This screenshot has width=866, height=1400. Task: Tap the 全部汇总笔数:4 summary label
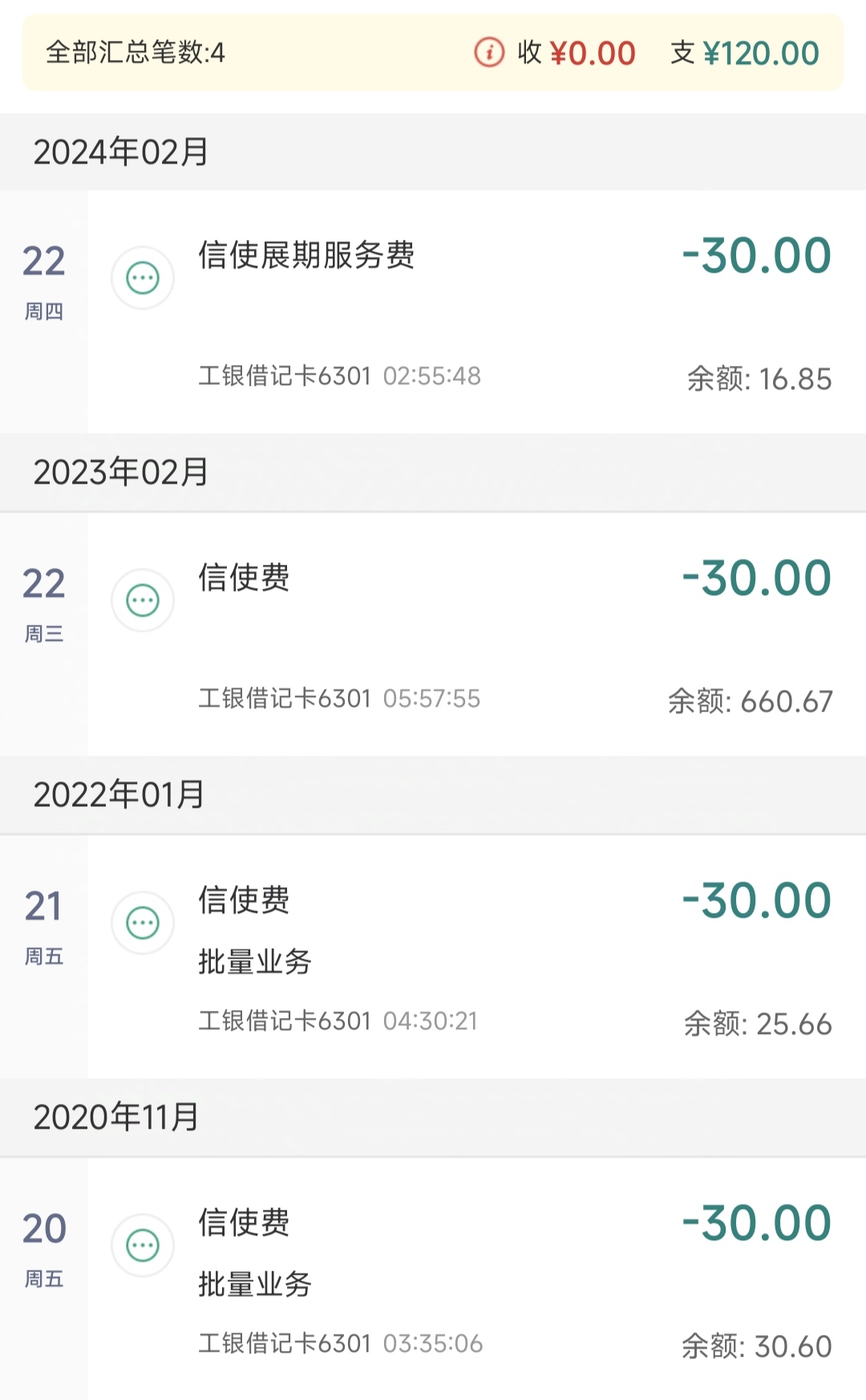click(x=136, y=53)
